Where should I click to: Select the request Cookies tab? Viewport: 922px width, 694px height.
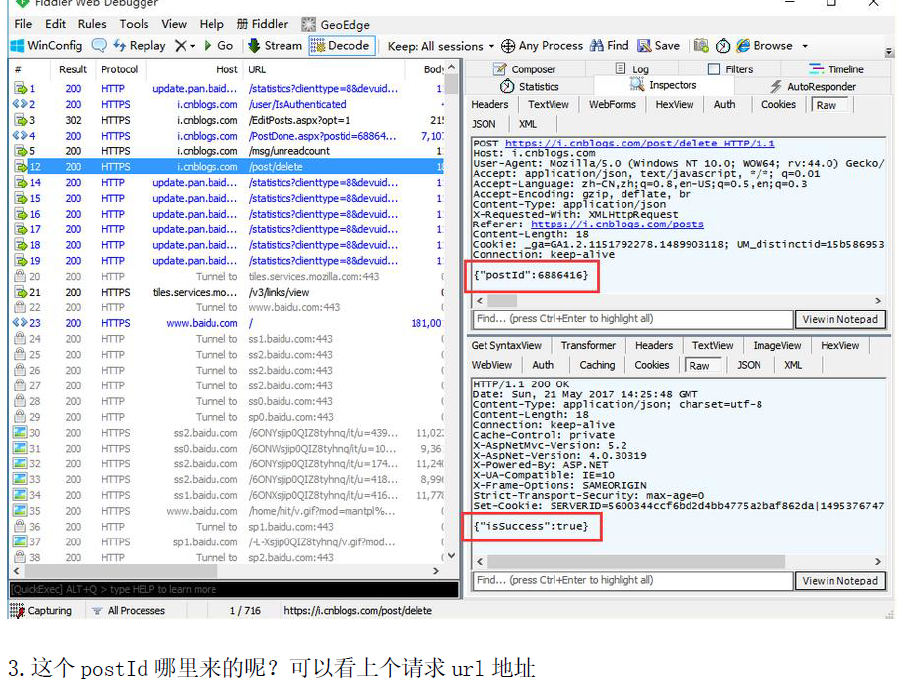778,105
